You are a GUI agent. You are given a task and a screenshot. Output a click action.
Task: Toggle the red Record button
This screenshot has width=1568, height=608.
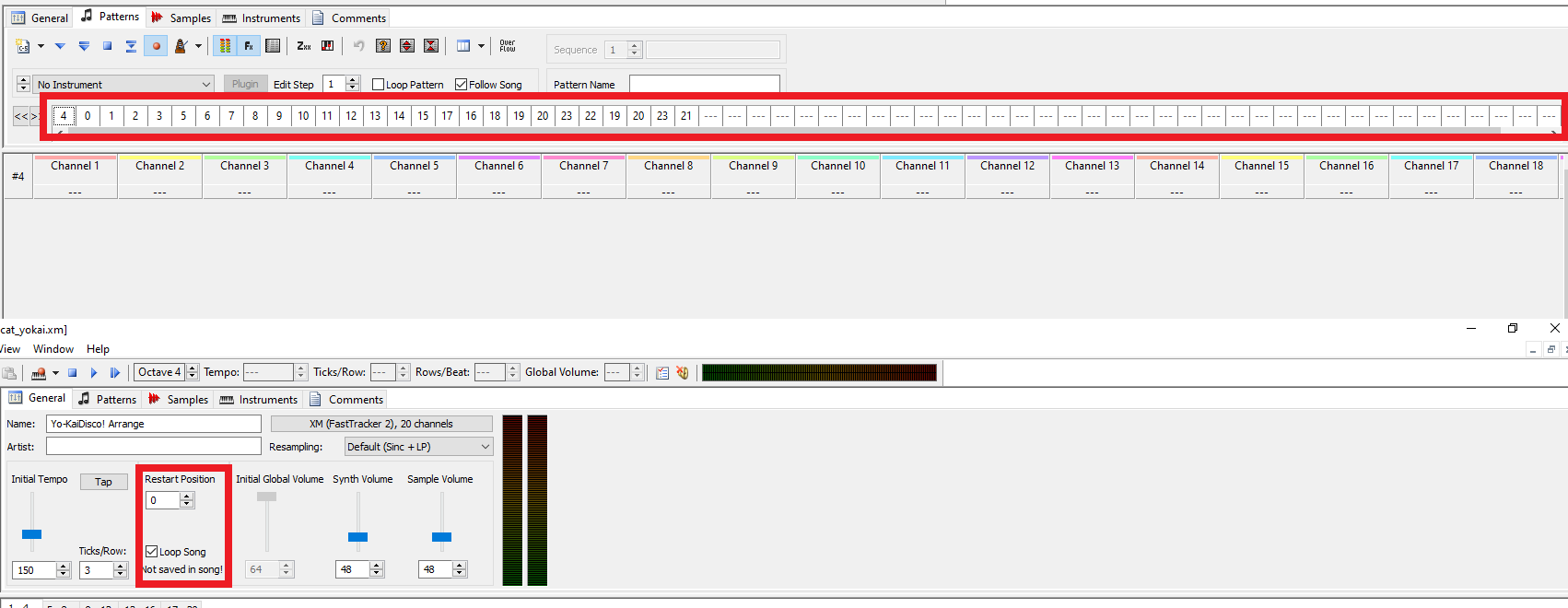156,46
